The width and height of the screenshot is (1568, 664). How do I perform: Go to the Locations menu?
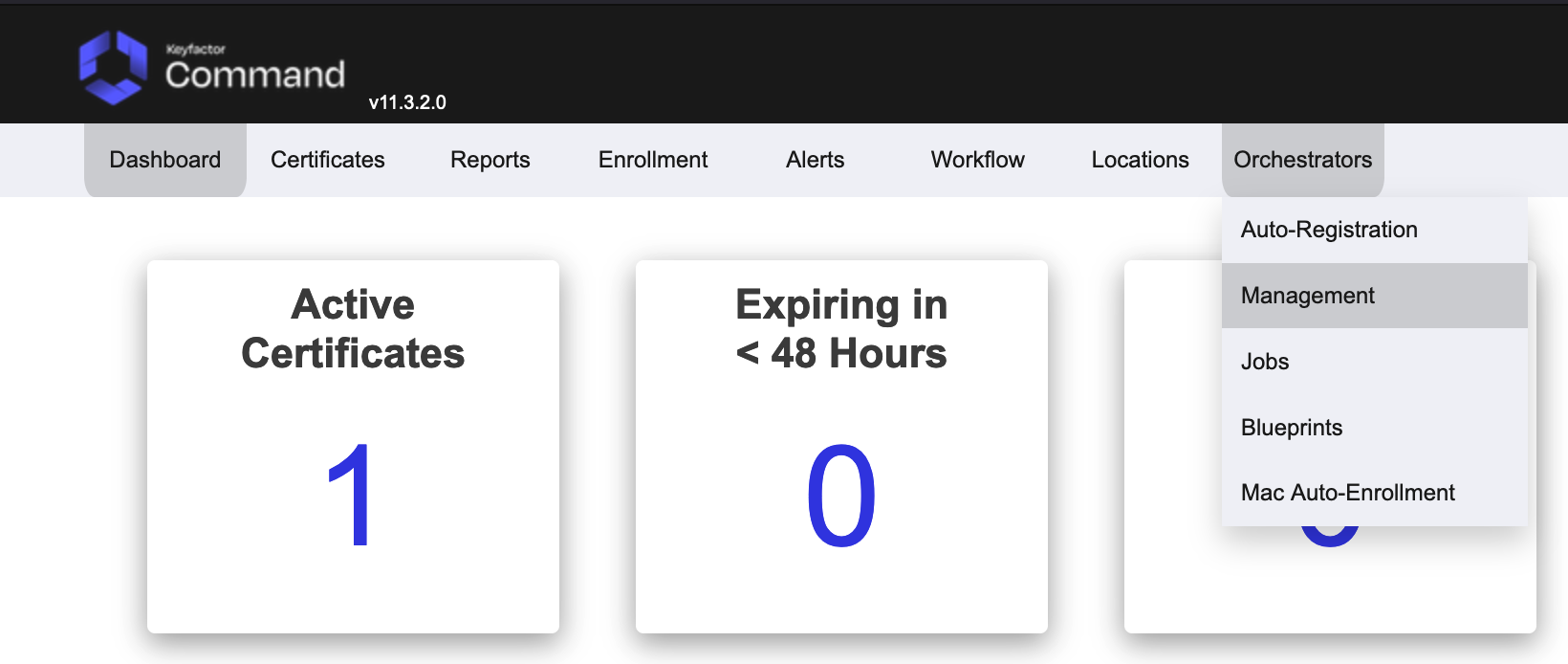[x=1141, y=160]
